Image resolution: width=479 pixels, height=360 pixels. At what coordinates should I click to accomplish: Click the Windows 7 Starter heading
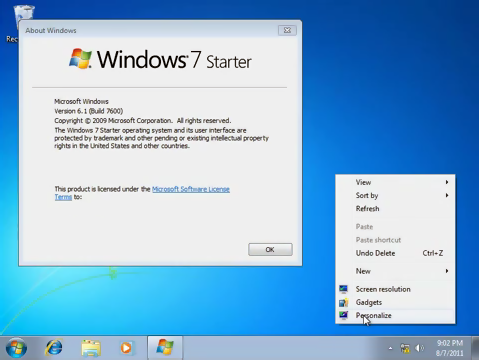pyautogui.click(x=174, y=60)
